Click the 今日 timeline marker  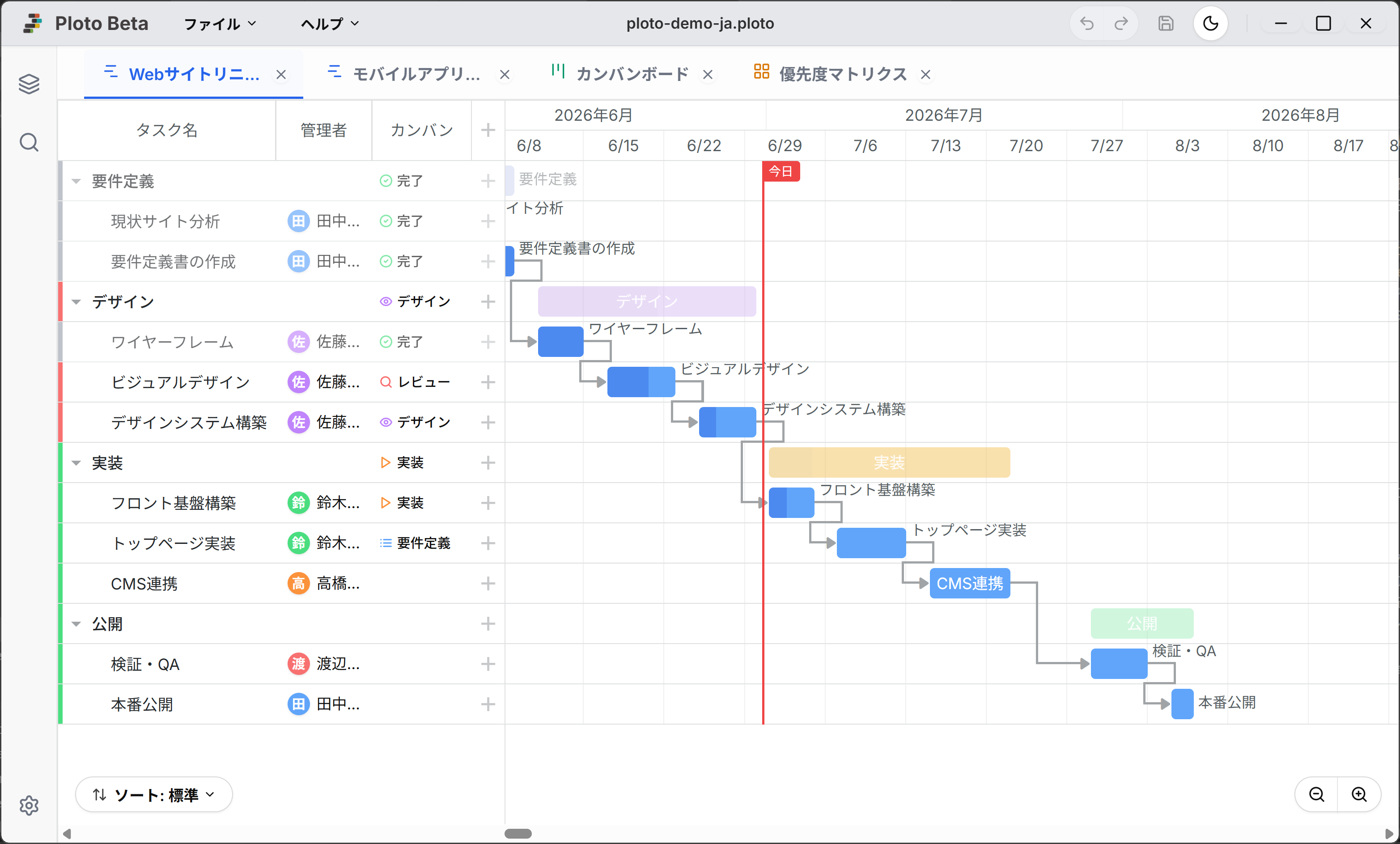781,171
